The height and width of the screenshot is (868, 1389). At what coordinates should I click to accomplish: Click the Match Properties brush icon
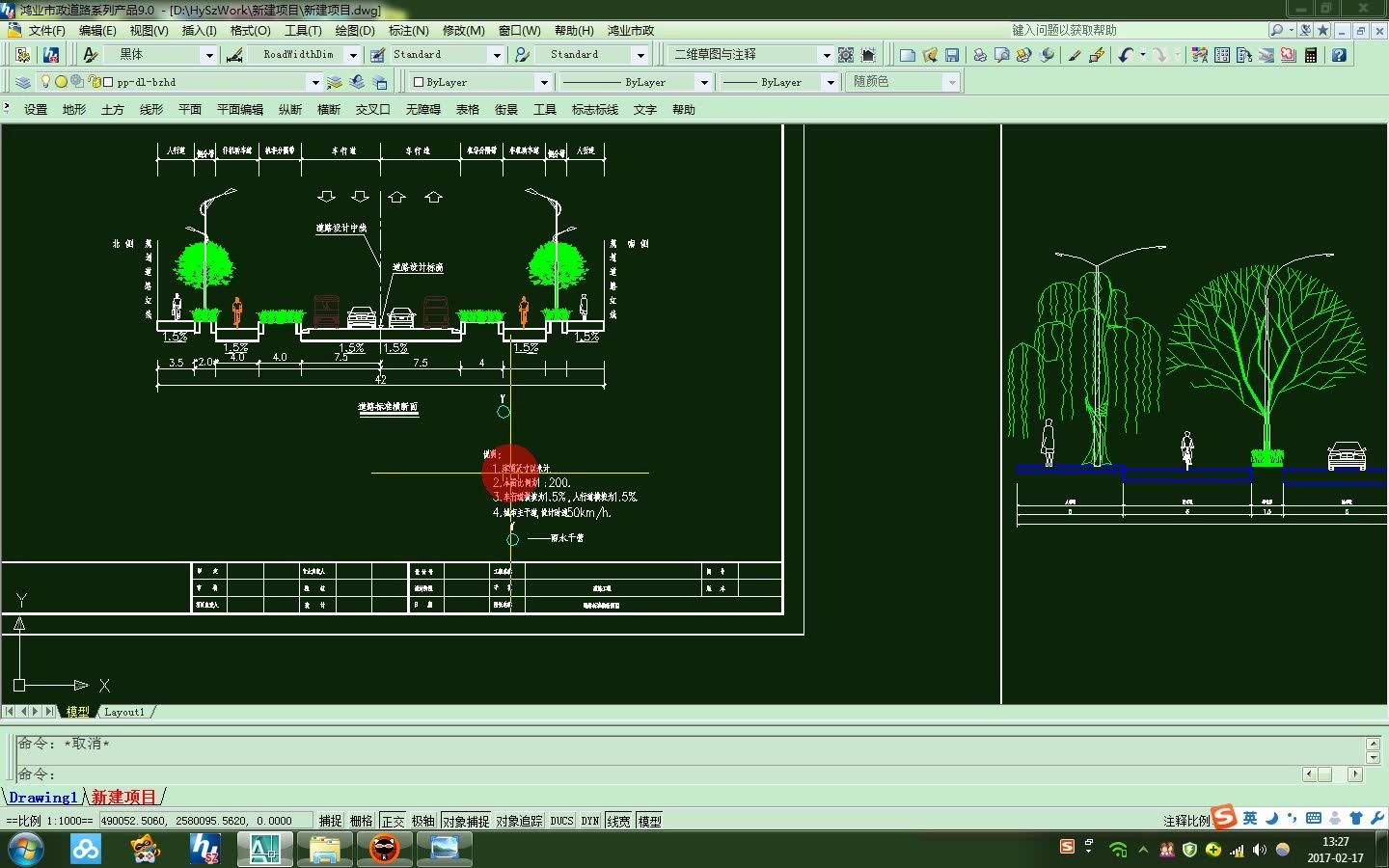(1075, 55)
